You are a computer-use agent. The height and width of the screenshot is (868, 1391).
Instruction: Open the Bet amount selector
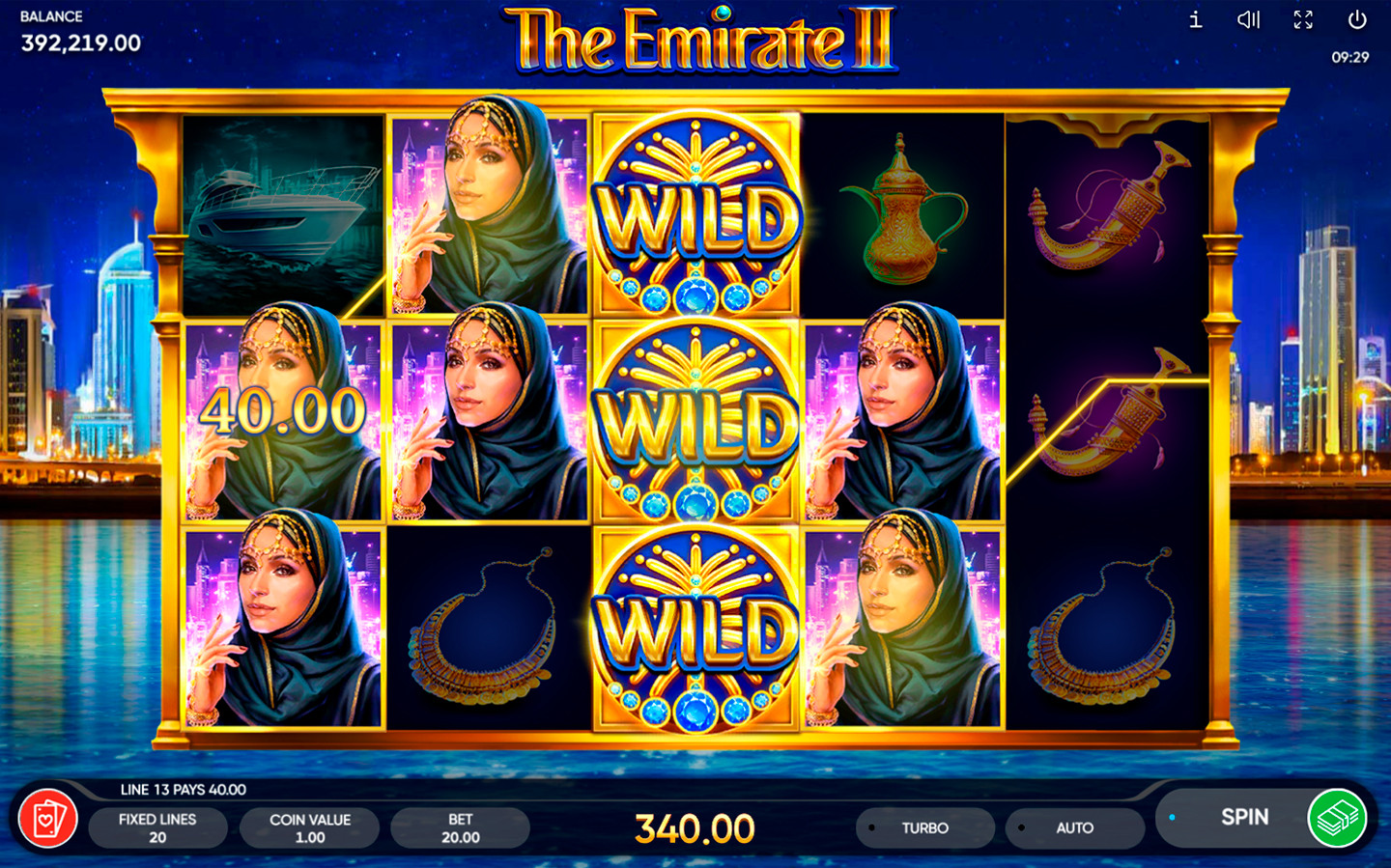point(461,828)
